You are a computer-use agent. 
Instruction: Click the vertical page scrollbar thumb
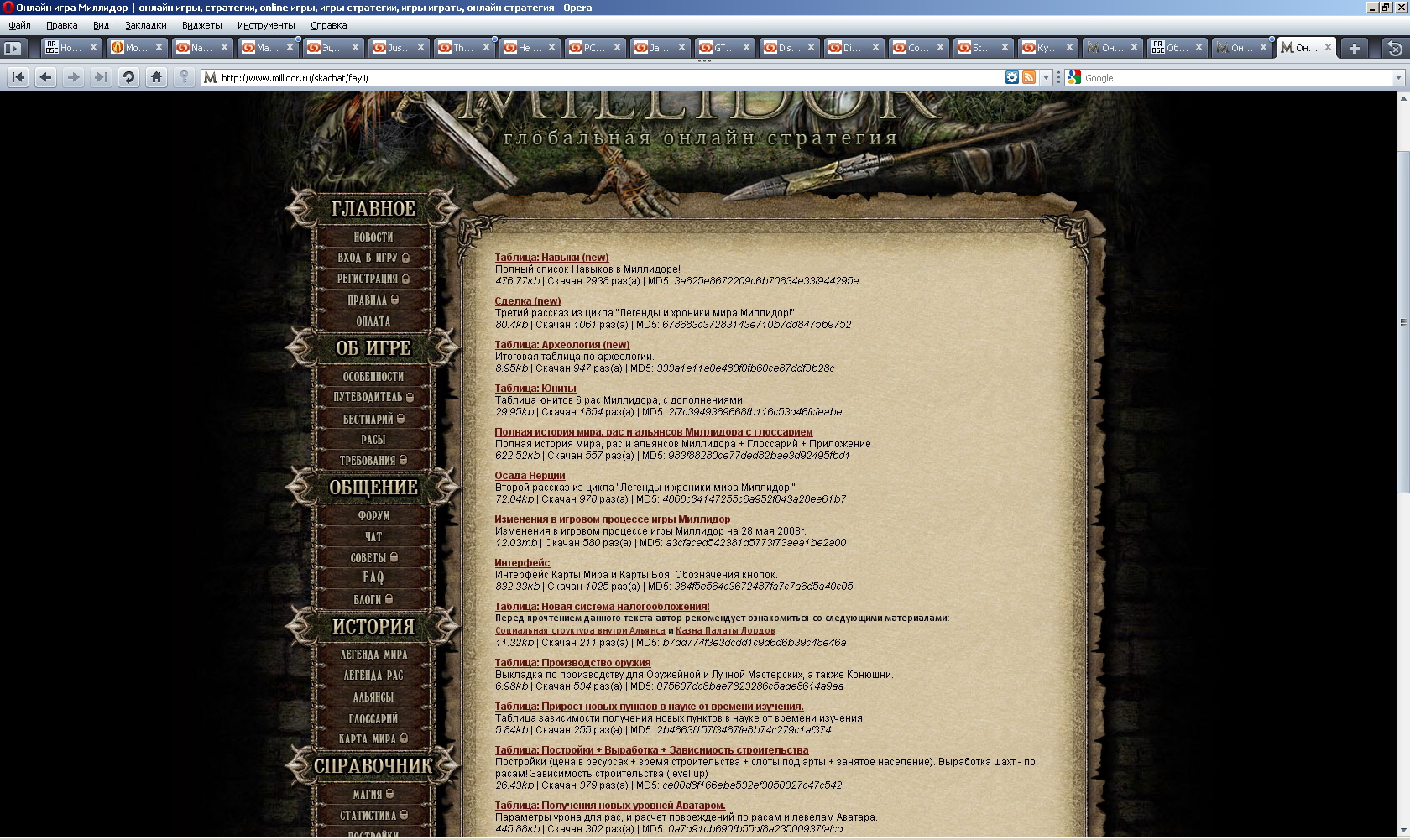(x=1403, y=322)
